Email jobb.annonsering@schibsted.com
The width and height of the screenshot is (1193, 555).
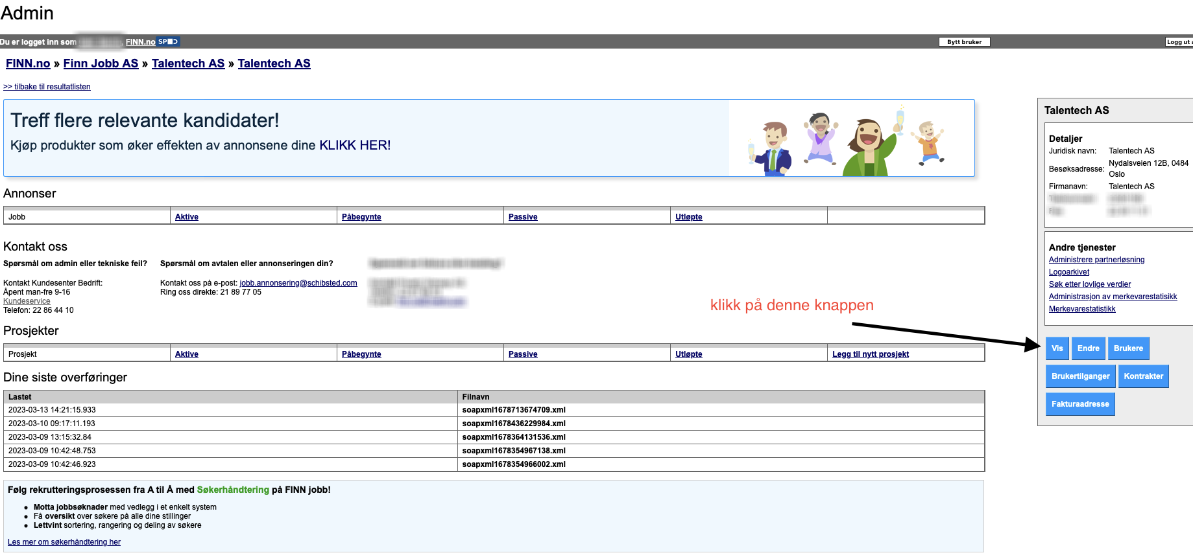298,283
